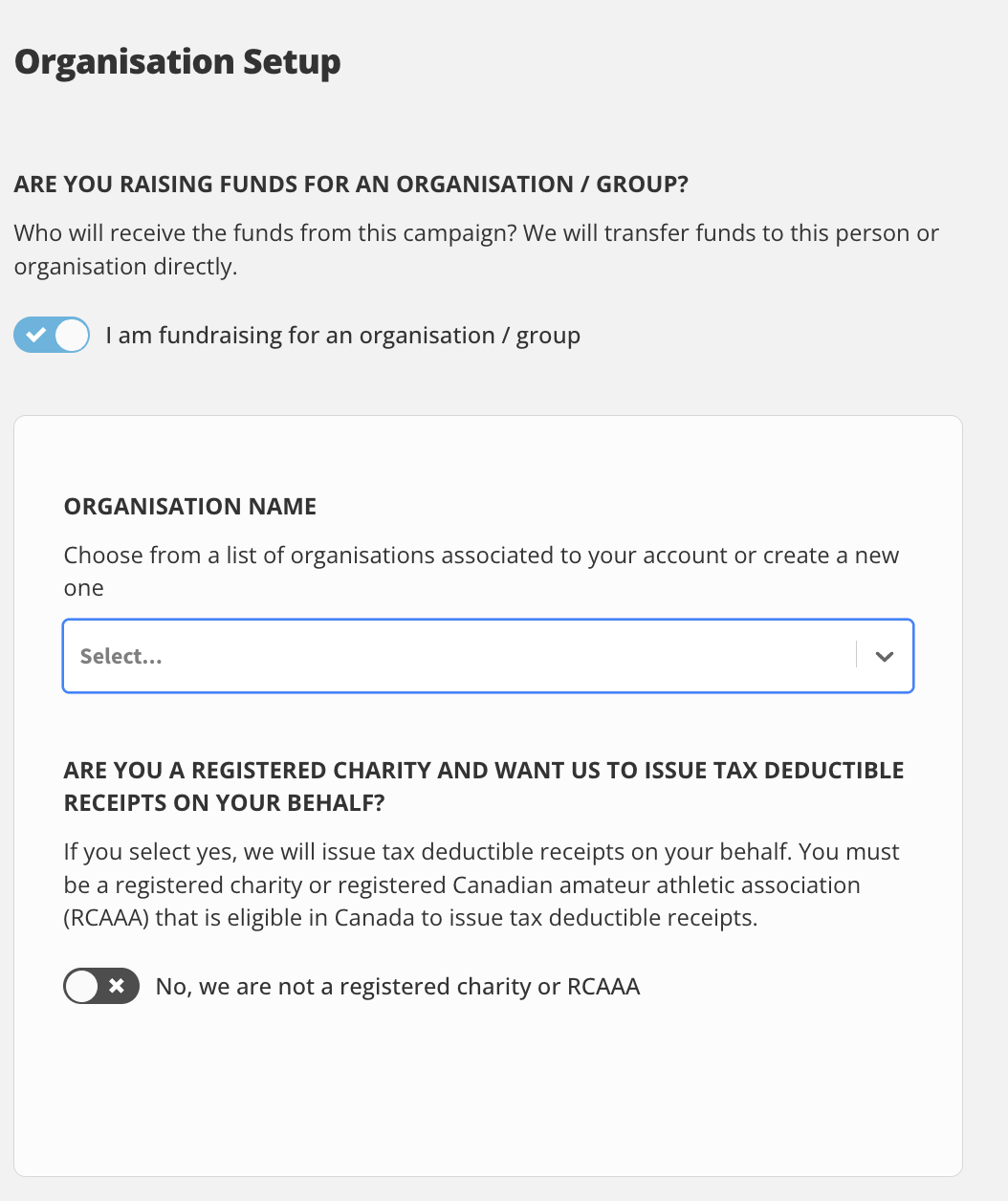Click the registered charity tax receipts heading
The image size is (1008, 1201).
(484, 787)
